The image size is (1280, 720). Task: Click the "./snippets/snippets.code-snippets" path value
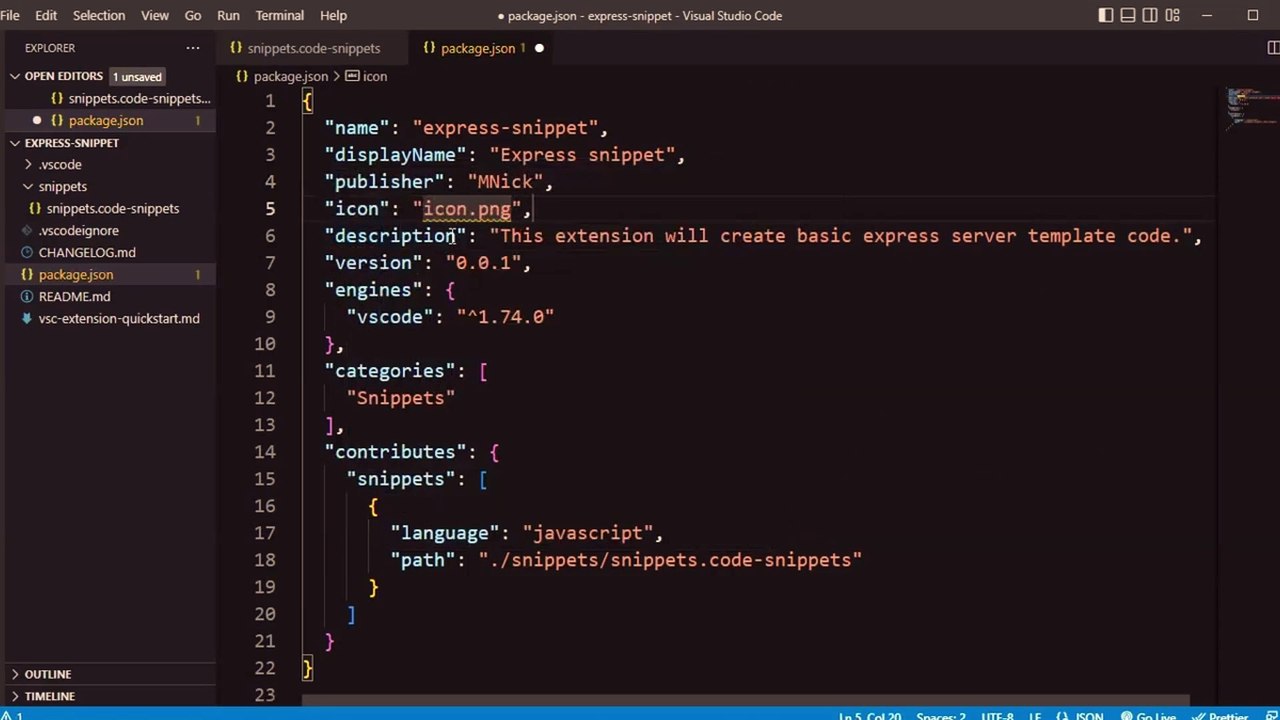coord(670,560)
